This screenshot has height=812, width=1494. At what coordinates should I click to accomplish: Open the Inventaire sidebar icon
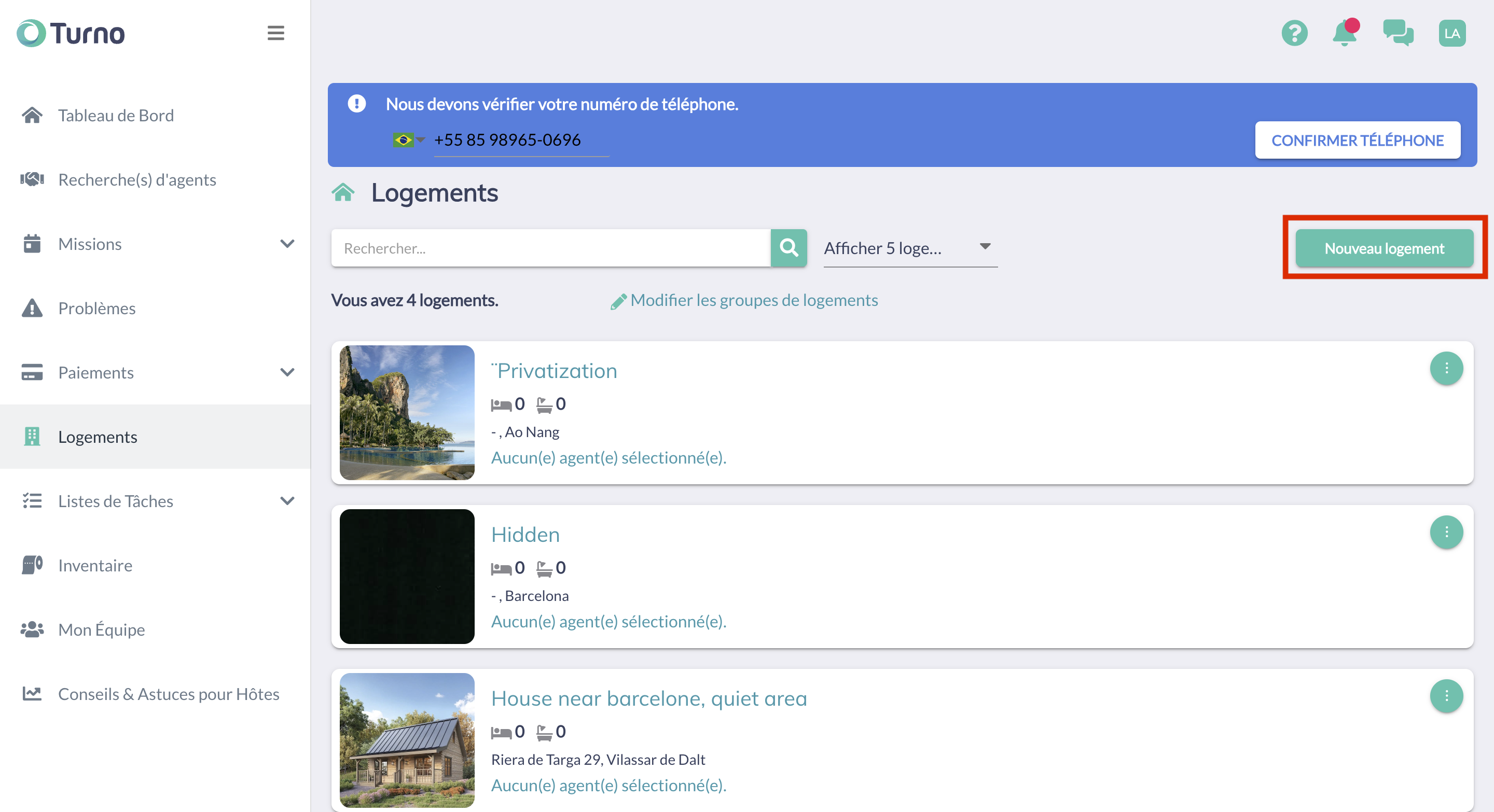pos(32,565)
